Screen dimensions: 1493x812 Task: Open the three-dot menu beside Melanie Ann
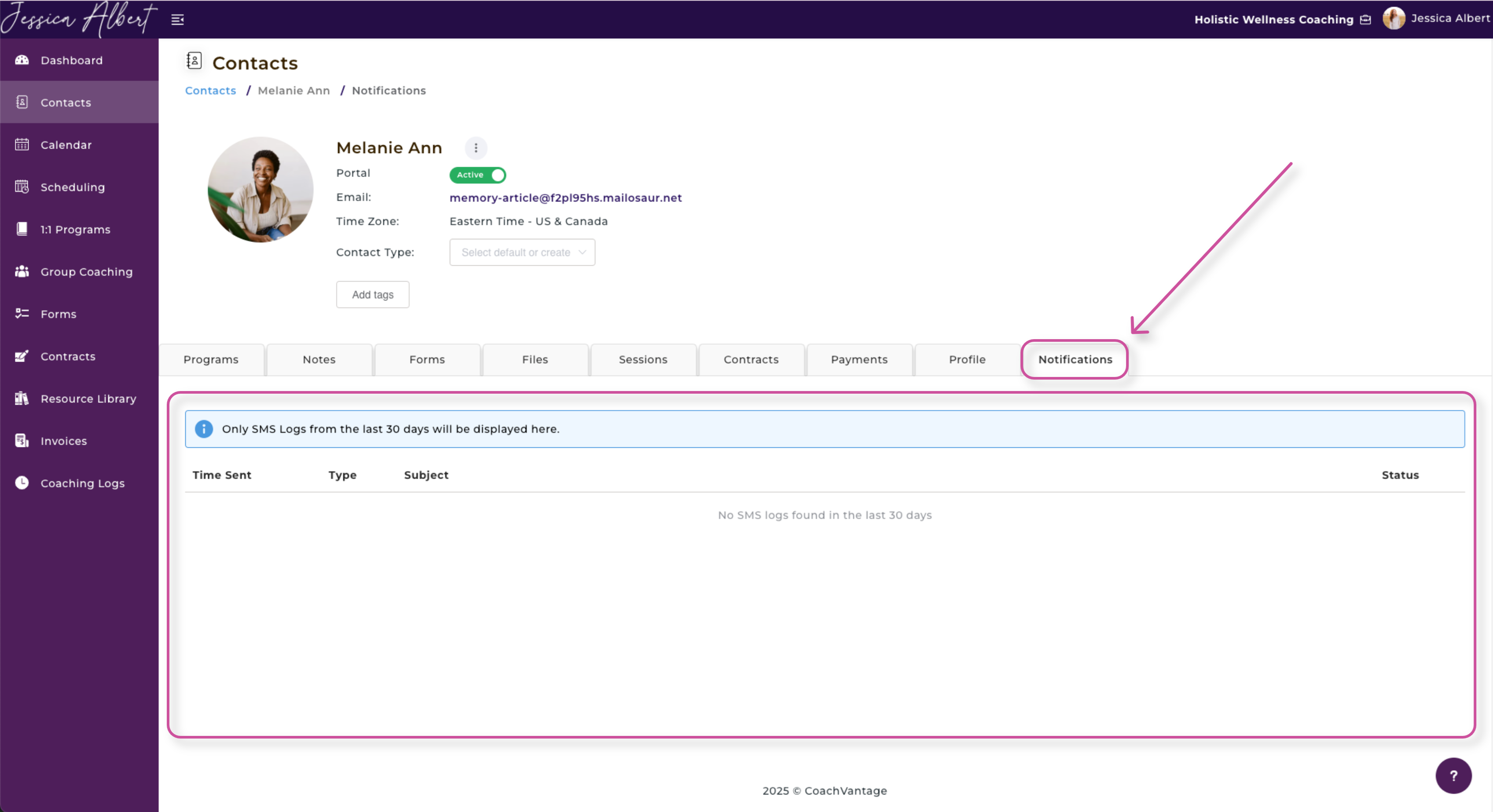[x=476, y=148]
